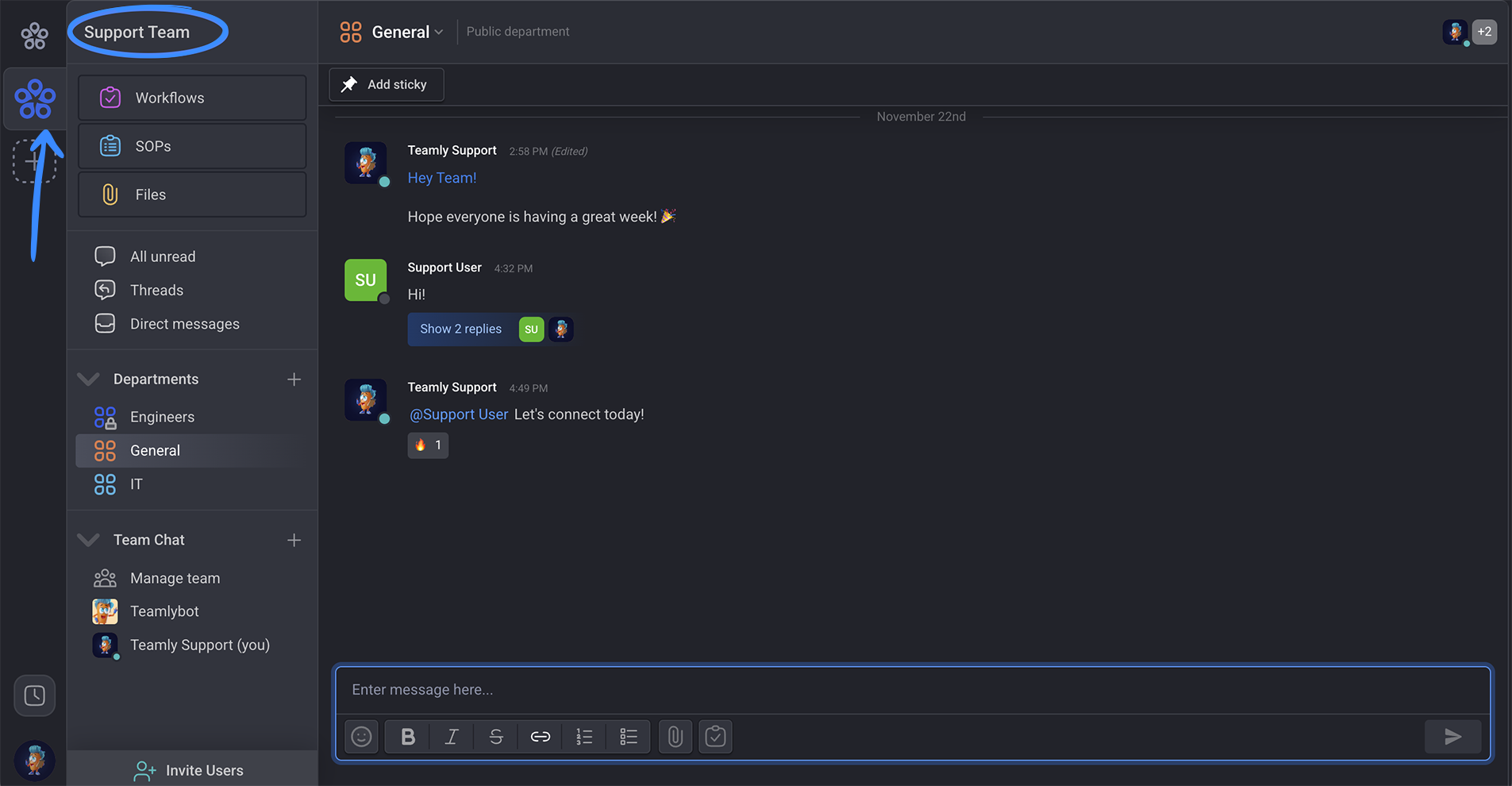This screenshot has height=786, width=1512.
Task: Click the send message arrow button
Action: pyautogui.click(x=1452, y=737)
